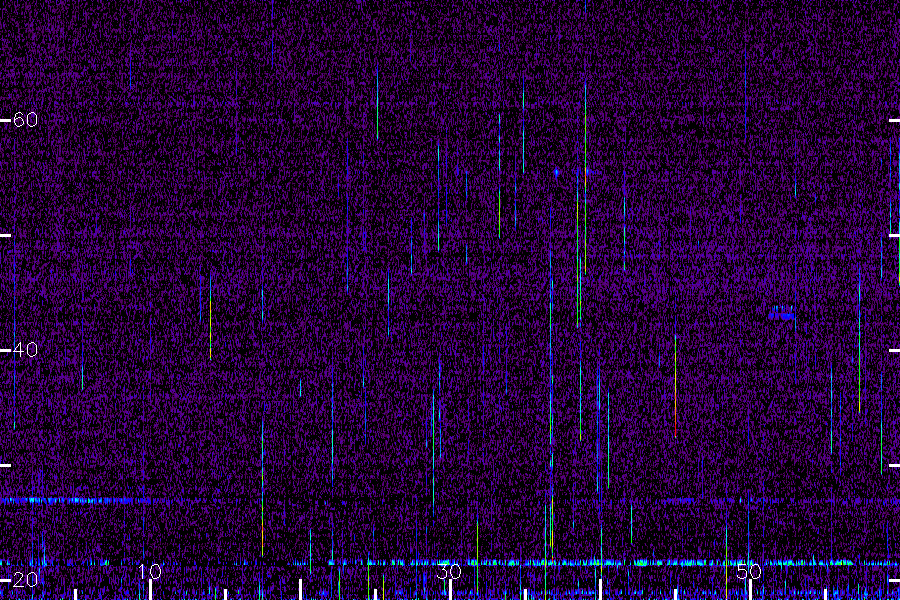Click the "30" time axis label
This screenshot has height=600, width=900.
[x=449, y=571]
